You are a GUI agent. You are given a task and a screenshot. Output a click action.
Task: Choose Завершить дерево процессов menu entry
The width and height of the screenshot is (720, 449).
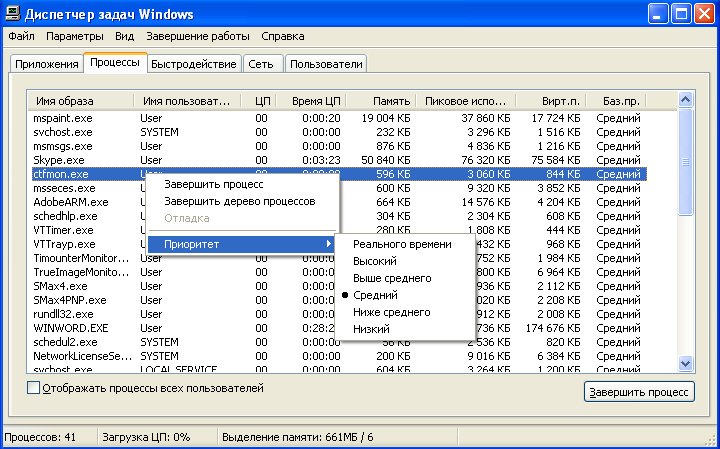point(242,202)
